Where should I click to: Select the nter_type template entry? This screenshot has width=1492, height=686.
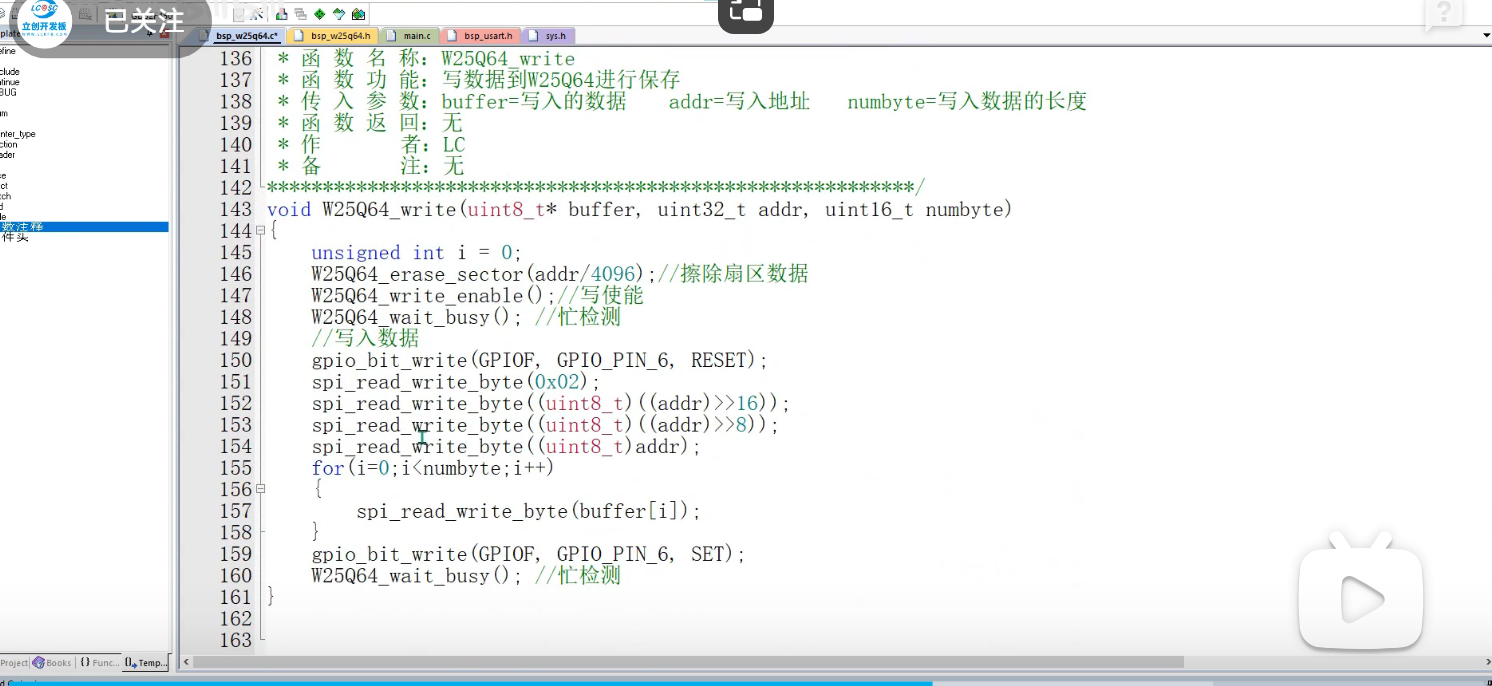pos(18,134)
